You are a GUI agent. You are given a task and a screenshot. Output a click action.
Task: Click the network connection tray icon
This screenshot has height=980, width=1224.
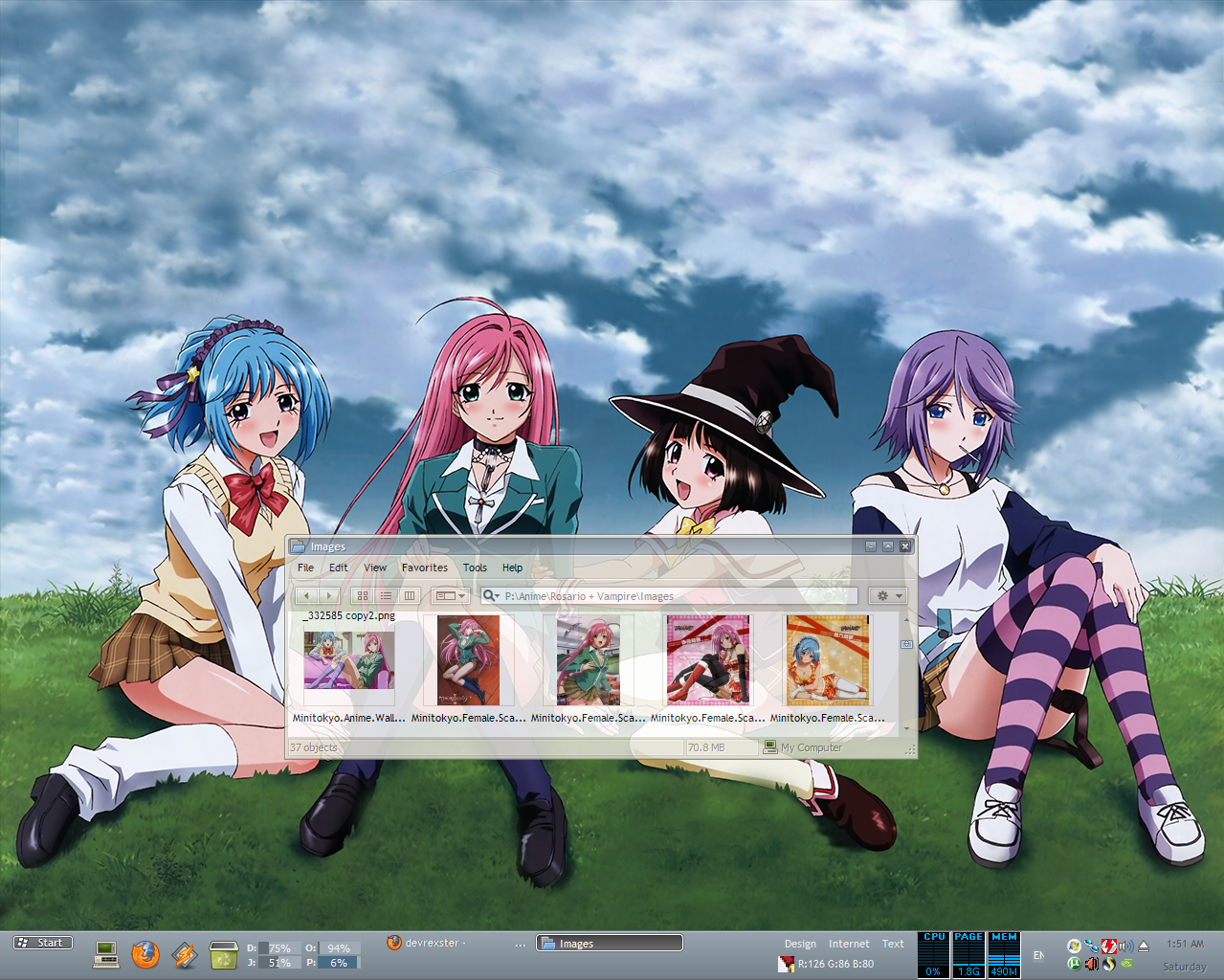coord(1091,946)
